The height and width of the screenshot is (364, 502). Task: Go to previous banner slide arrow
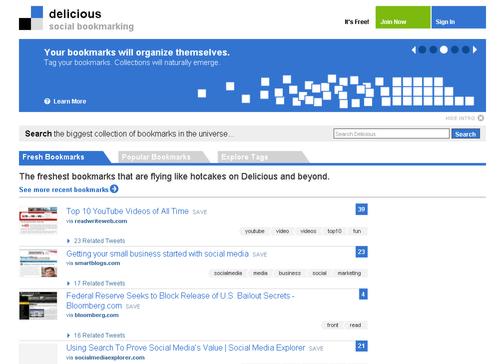(x=414, y=50)
